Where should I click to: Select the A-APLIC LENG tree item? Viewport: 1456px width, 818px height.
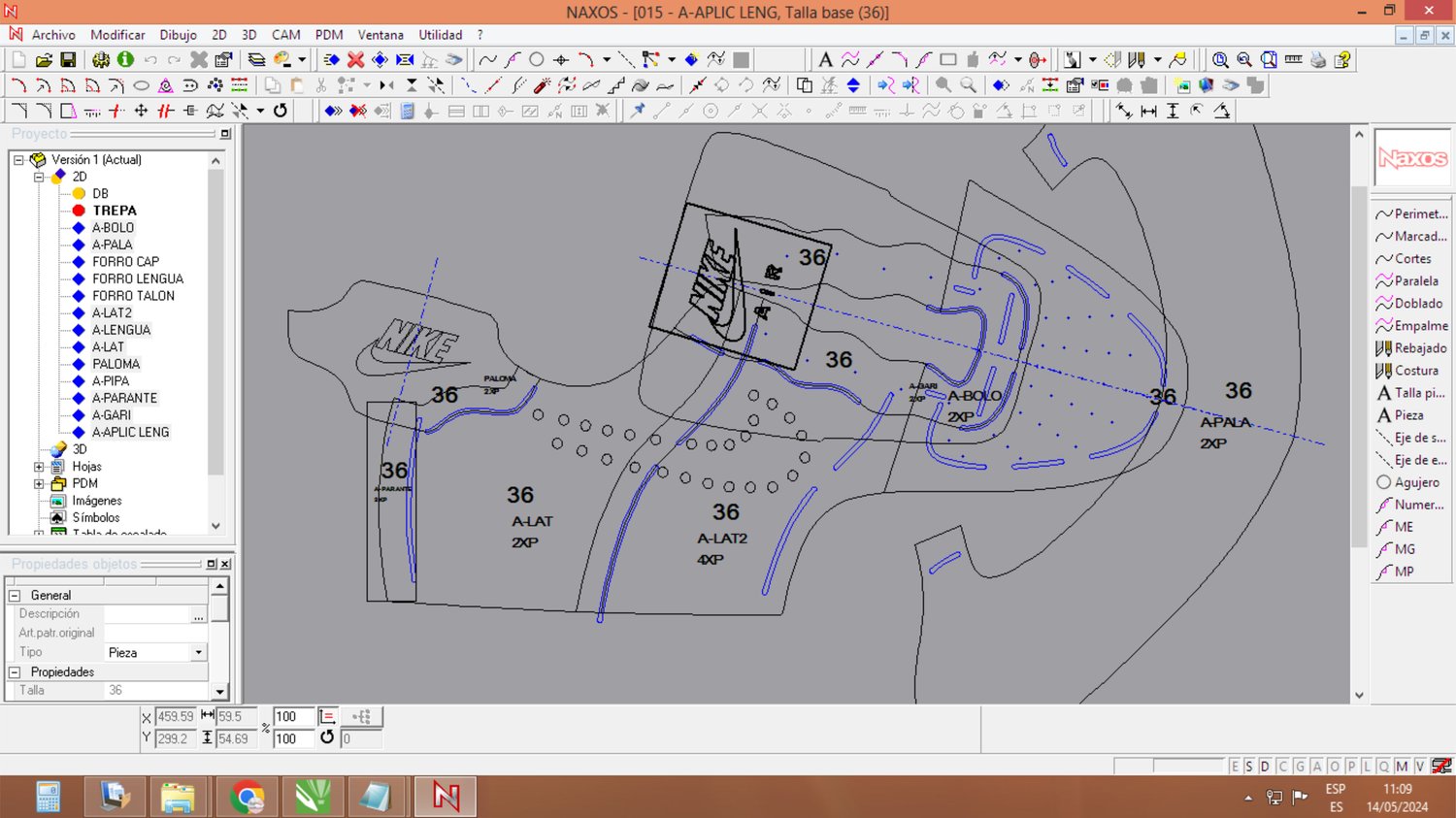(130, 433)
